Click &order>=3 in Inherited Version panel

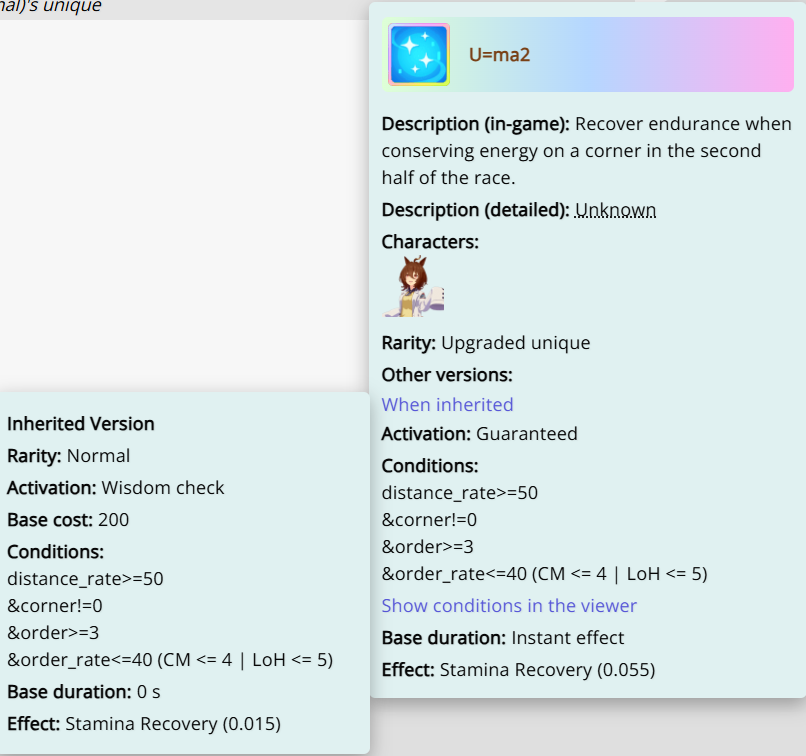[53, 632]
